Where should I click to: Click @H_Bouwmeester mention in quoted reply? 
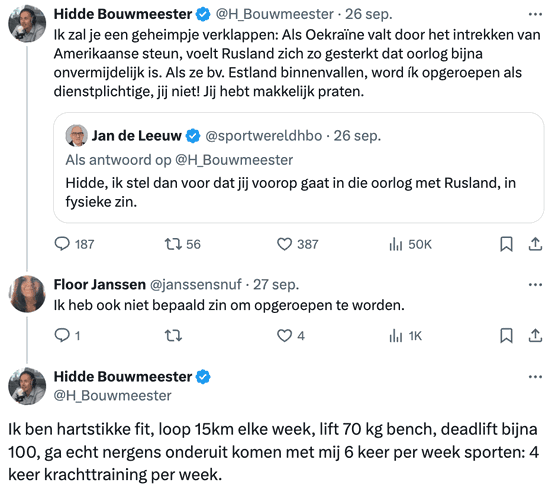[x=234, y=160]
